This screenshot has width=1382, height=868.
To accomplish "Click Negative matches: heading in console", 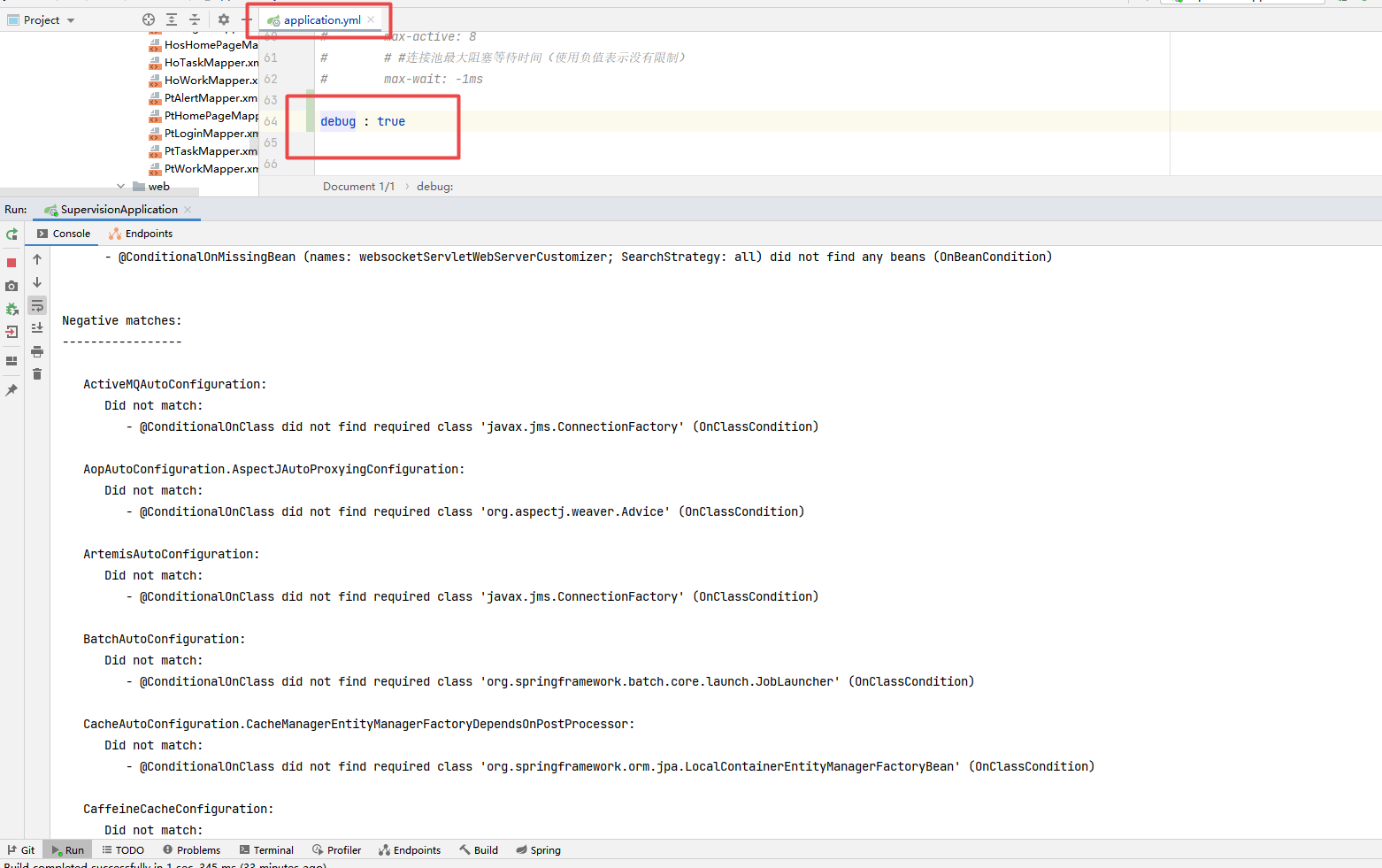I will click(x=121, y=320).
